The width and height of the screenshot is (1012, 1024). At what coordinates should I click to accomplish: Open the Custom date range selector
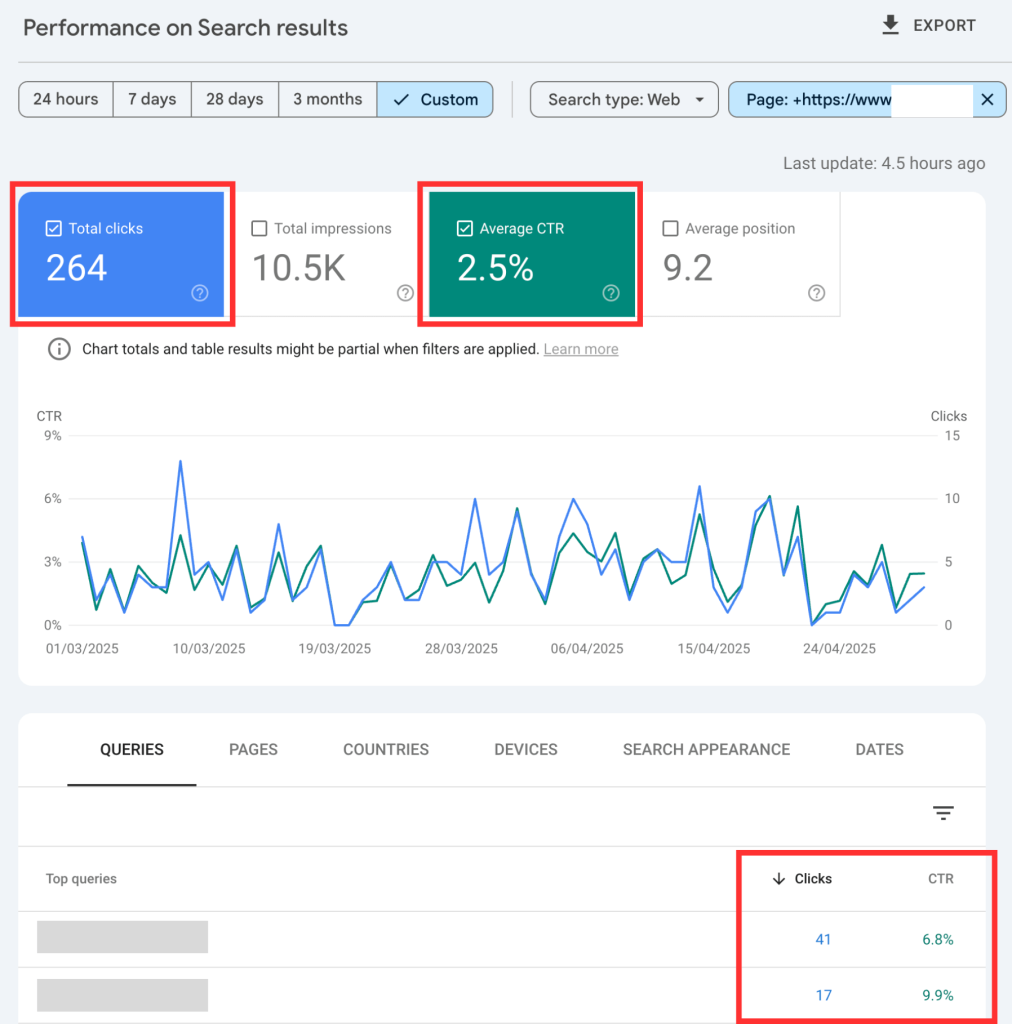click(435, 99)
